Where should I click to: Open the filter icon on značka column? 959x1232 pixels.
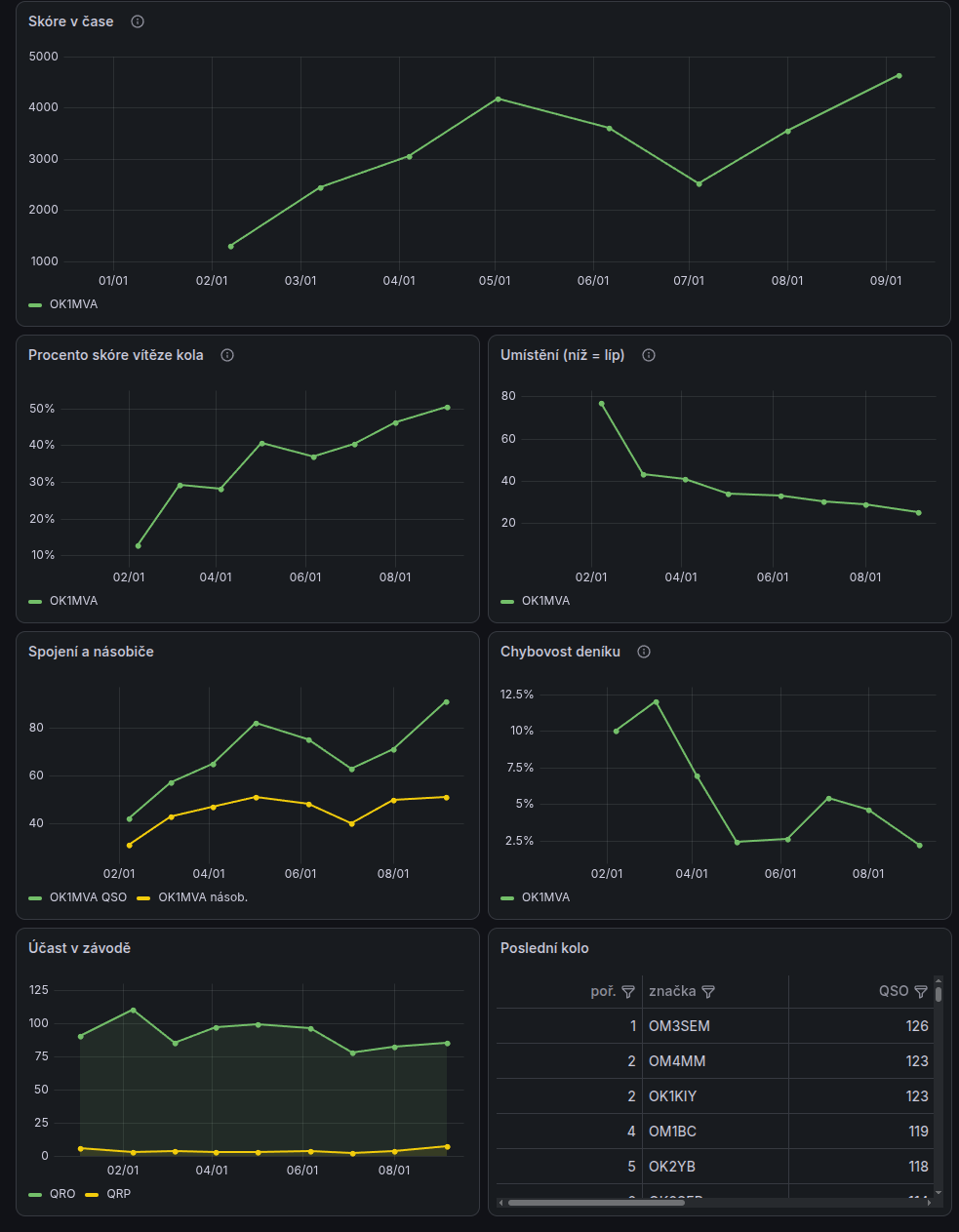(708, 991)
